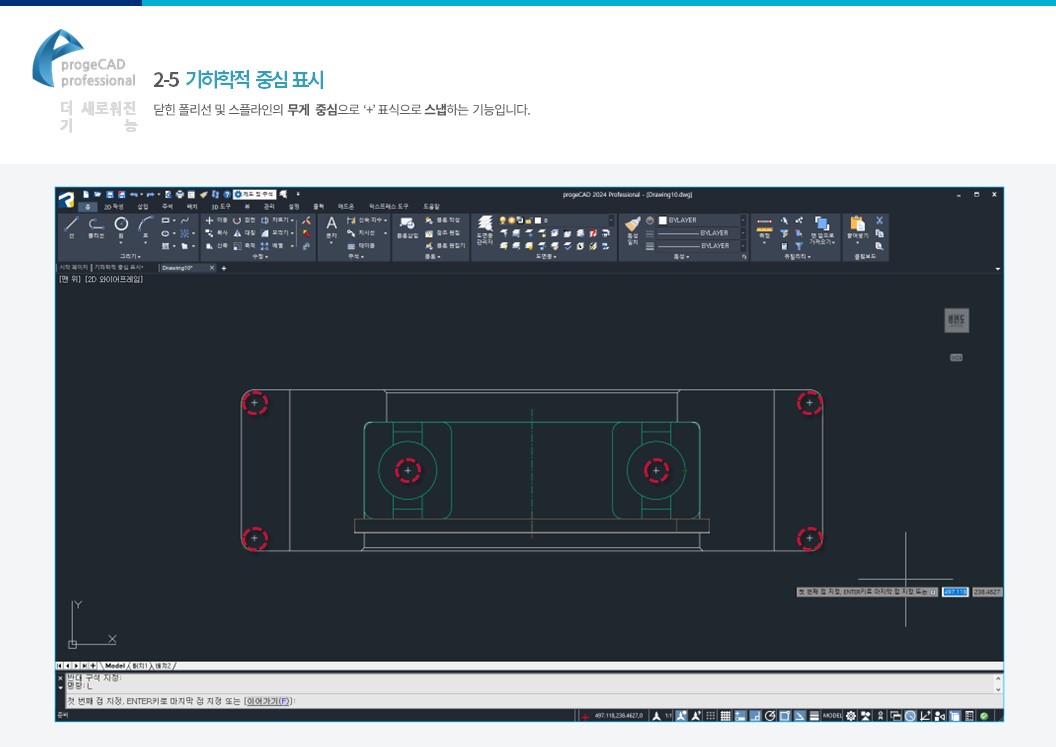This screenshot has width=1056, height=747.
Task: Add a new drawing tab with plus button
Action: pyautogui.click(x=224, y=268)
